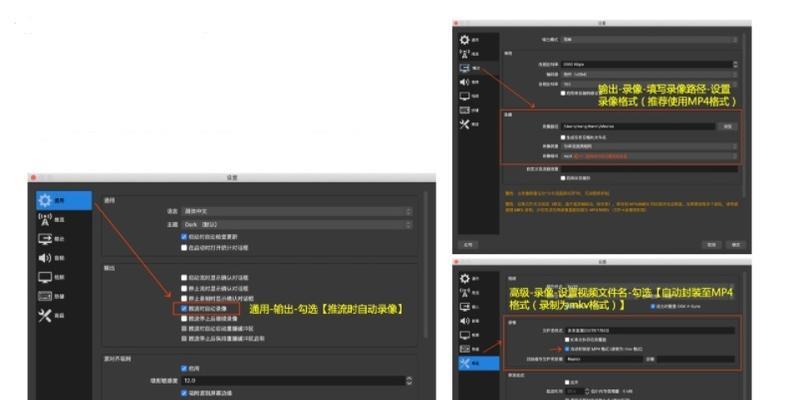Screen dimensions: 797x400
Task: Toggle confirm dialog when stopping stream checkbox
Action: [184, 288]
